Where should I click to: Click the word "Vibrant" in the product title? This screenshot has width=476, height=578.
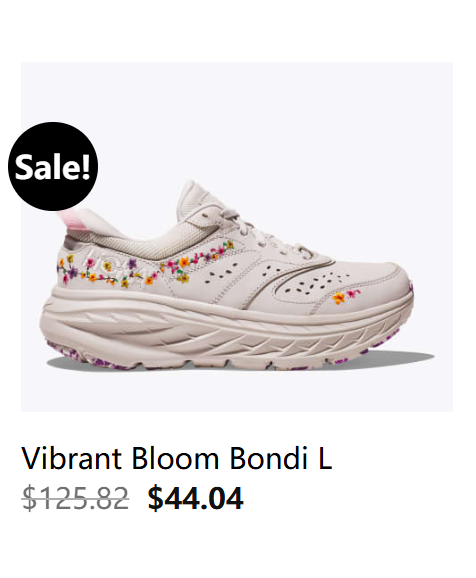click(71, 458)
